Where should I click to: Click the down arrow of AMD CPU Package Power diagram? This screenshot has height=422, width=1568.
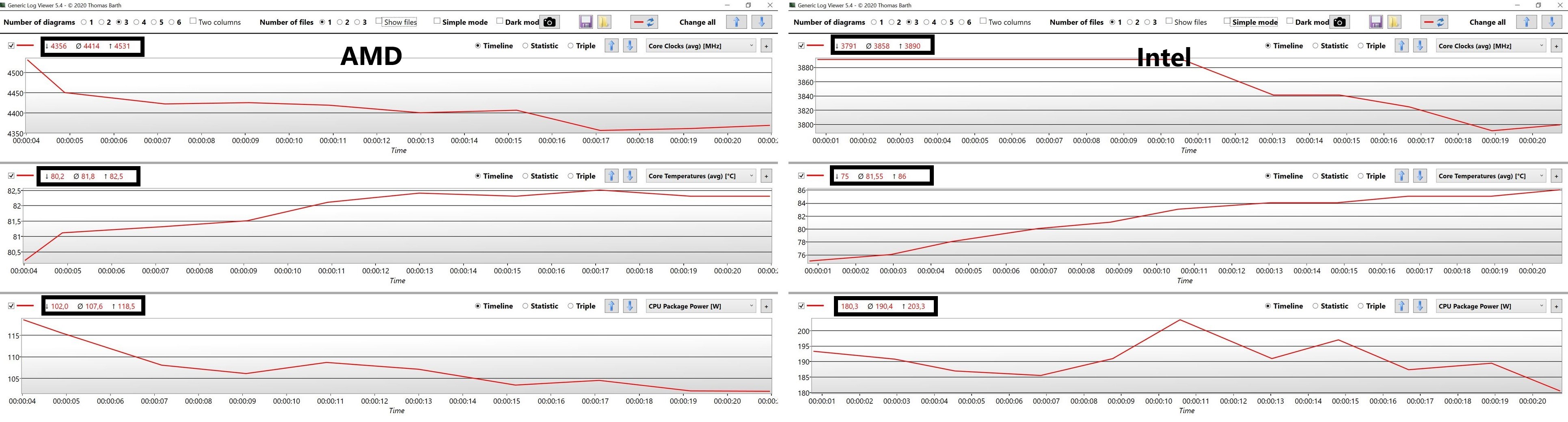pos(630,306)
